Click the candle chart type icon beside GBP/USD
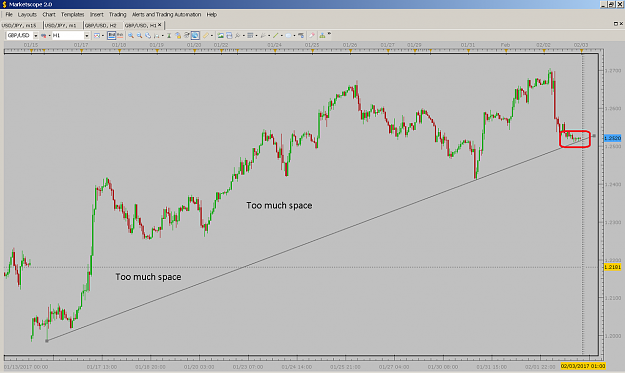 click(43, 35)
